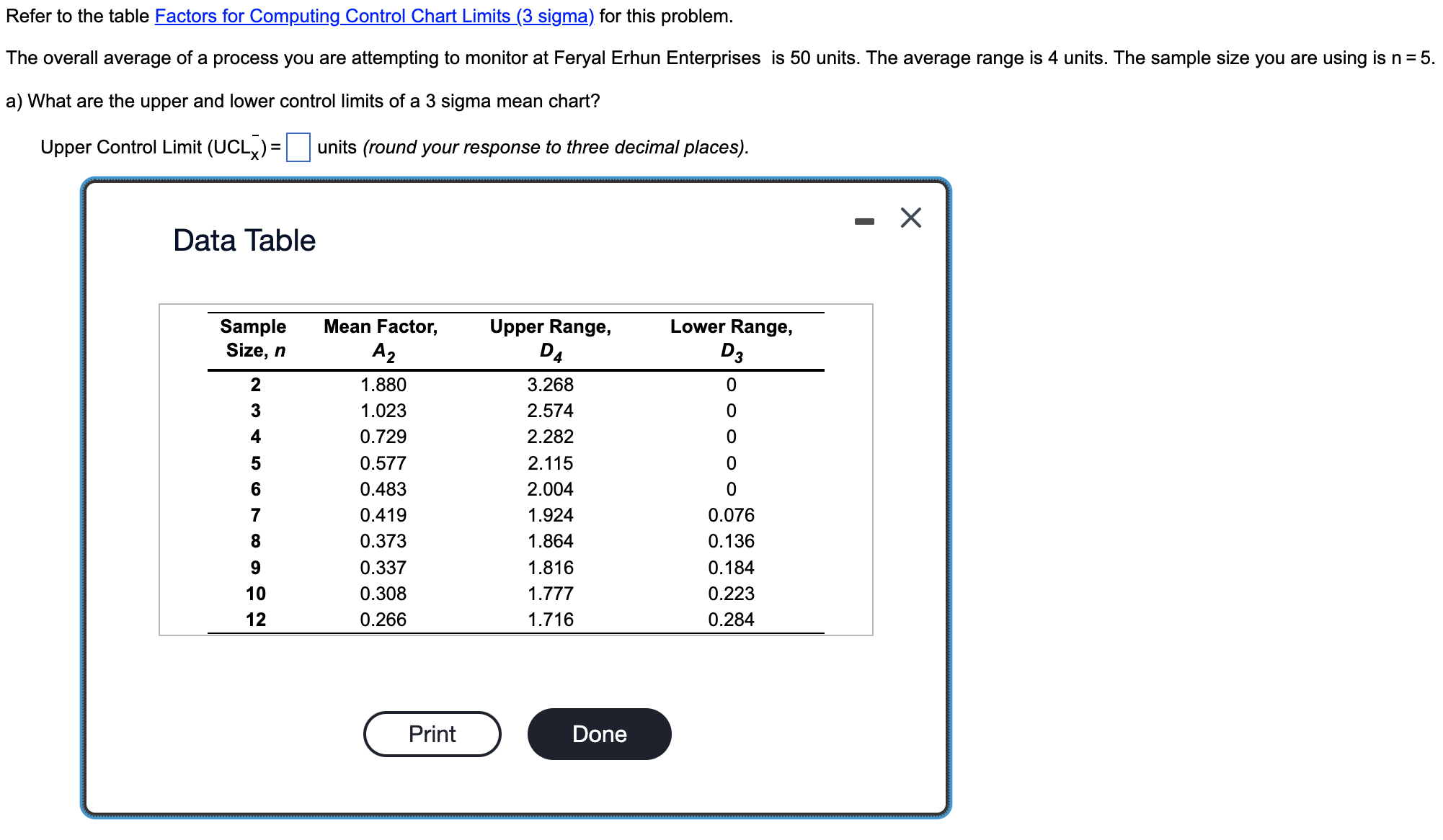Click the Print button
Image resolution: width=1443 pixels, height=840 pixels.
click(x=431, y=733)
